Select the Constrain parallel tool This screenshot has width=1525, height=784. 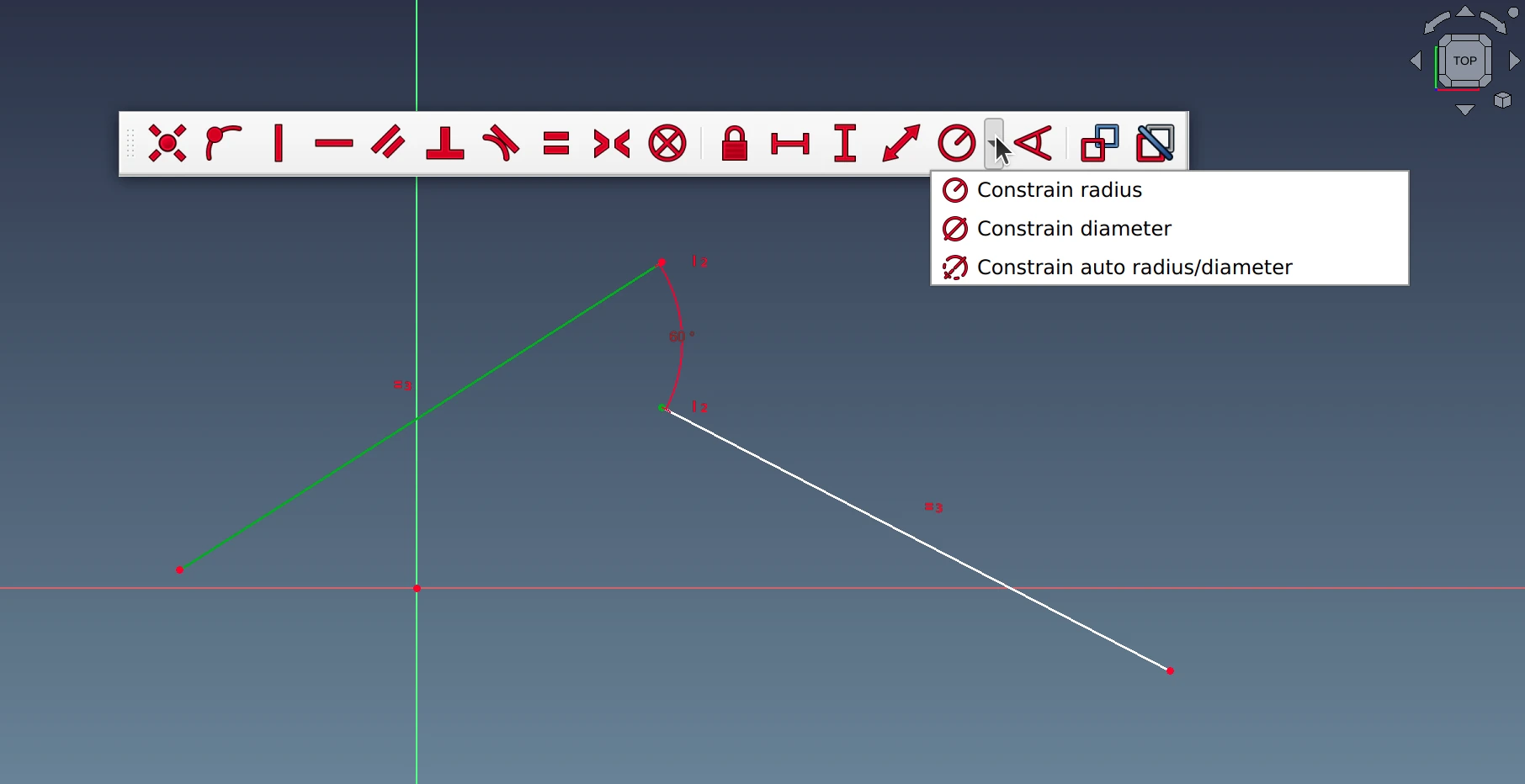coord(389,143)
